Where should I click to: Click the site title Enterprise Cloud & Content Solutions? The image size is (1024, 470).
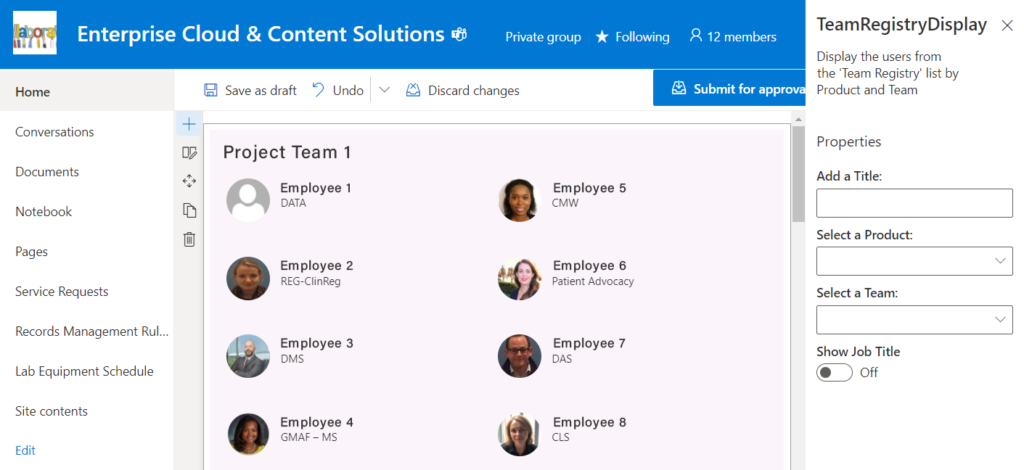(261, 34)
